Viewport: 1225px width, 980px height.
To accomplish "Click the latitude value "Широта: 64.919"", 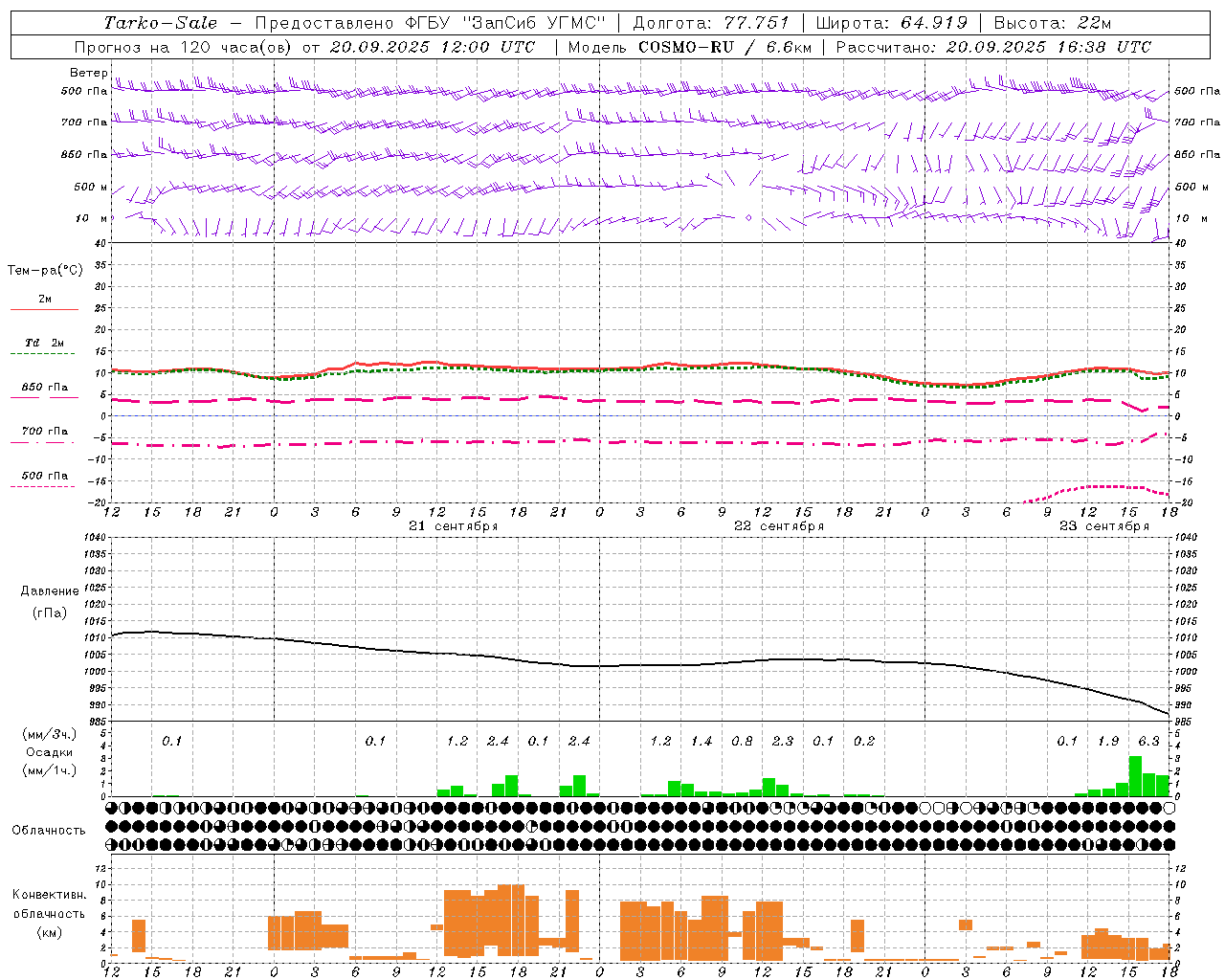I will (x=892, y=23).
